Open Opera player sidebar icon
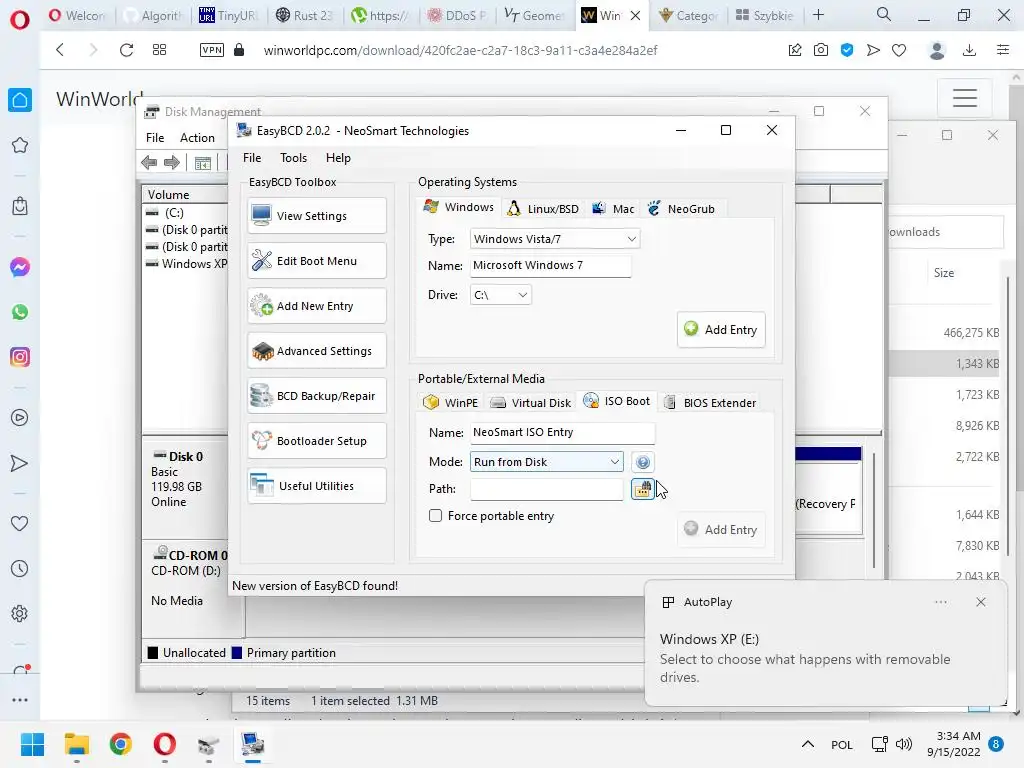1024x768 pixels. 20,418
